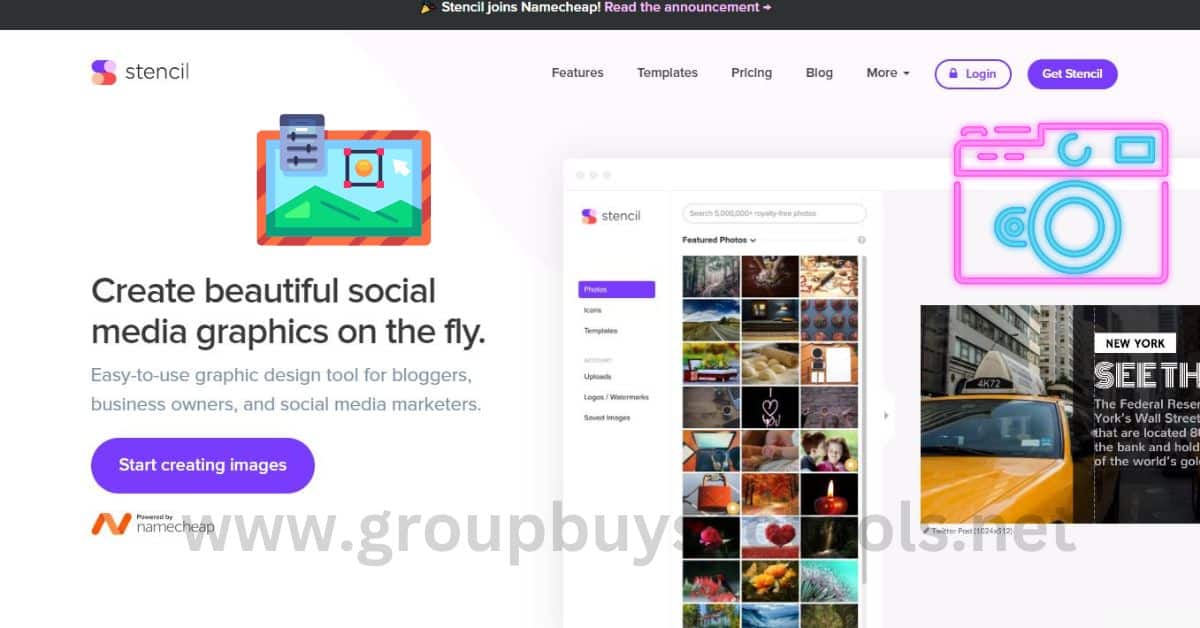Viewport: 1200px width, 628px height.
Task: Open Saved Images in the sidebar
Action: pyautogui.click(x=607, y=417)
